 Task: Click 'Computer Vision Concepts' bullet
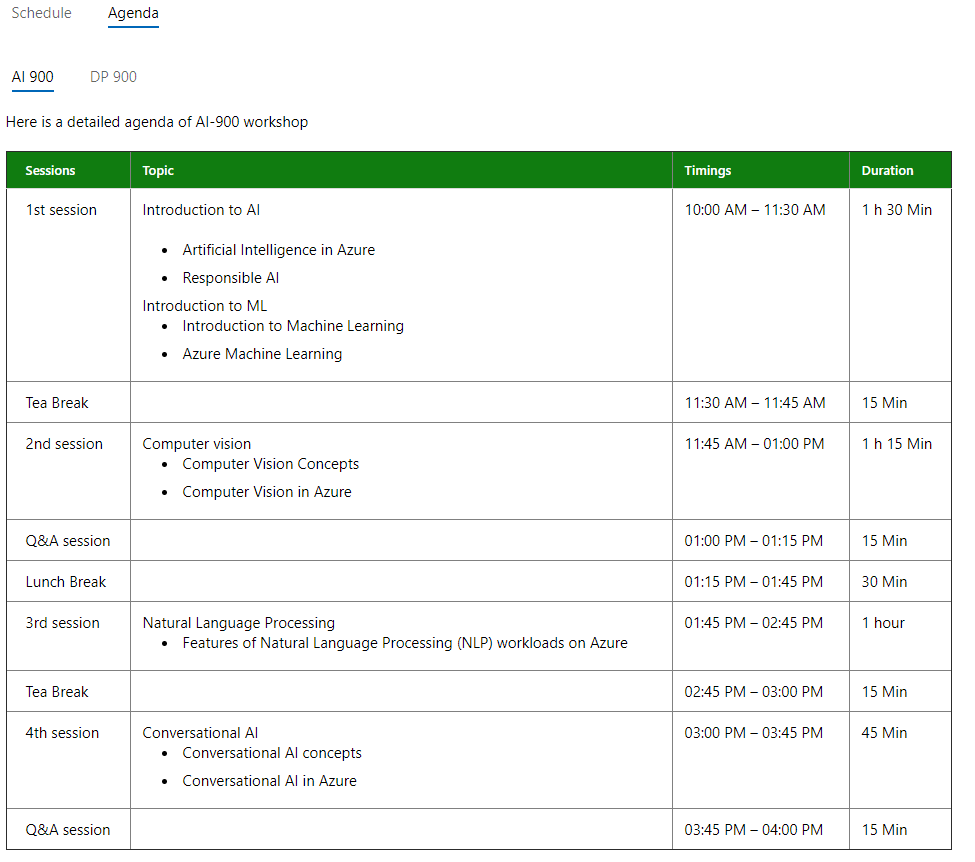[x=270, y=464]
